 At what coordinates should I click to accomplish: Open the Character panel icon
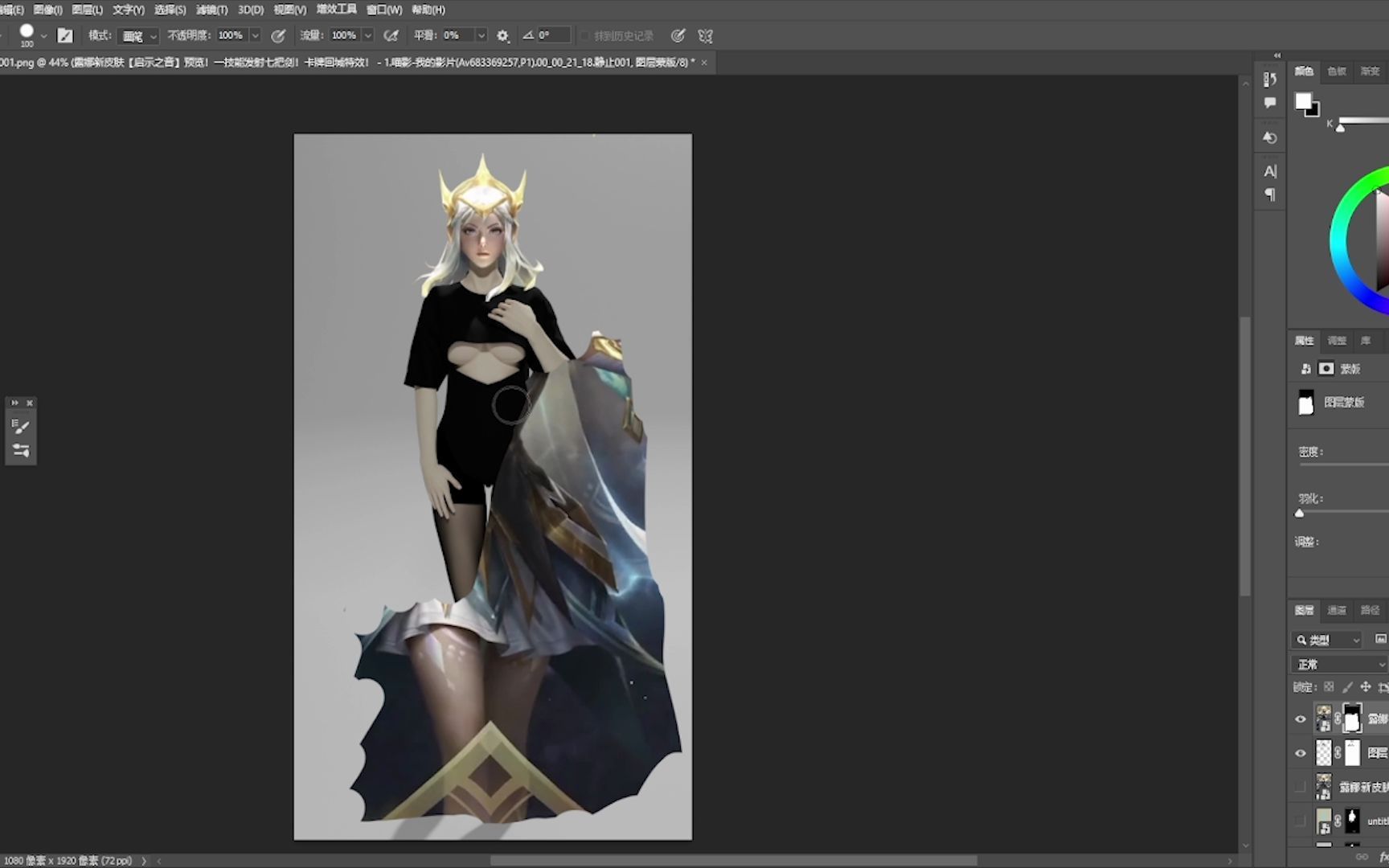[x=1270, y=171]
